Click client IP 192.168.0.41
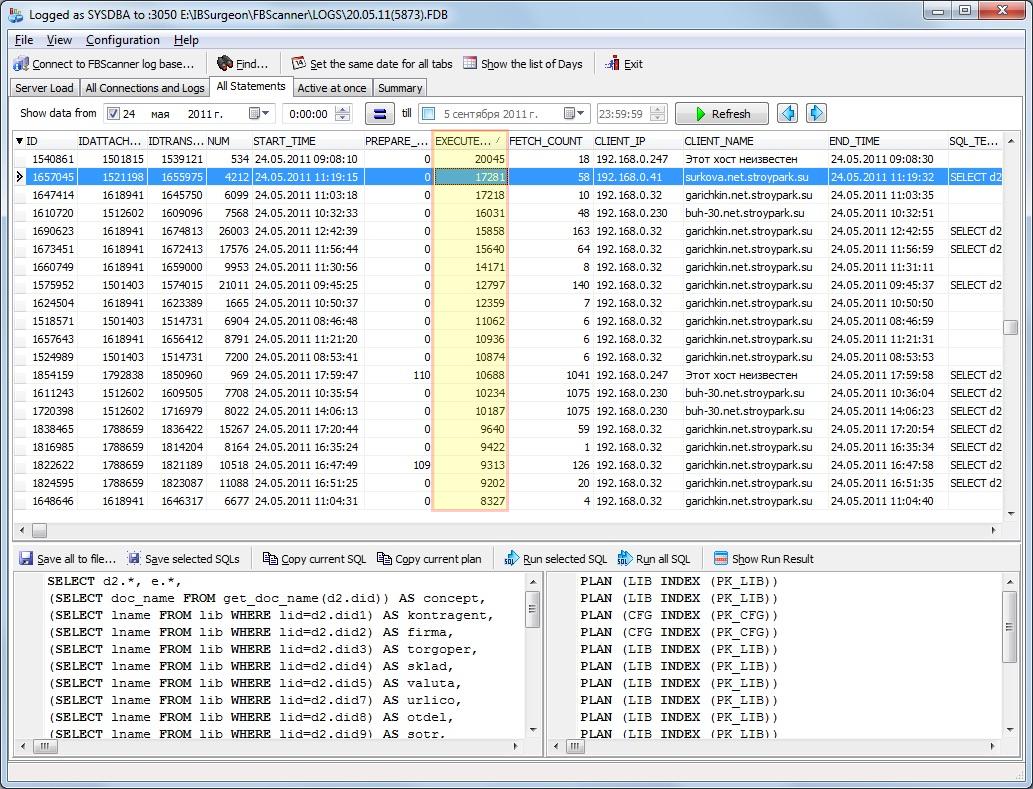This screenshot has height=789, width=1033. [629, 177]
